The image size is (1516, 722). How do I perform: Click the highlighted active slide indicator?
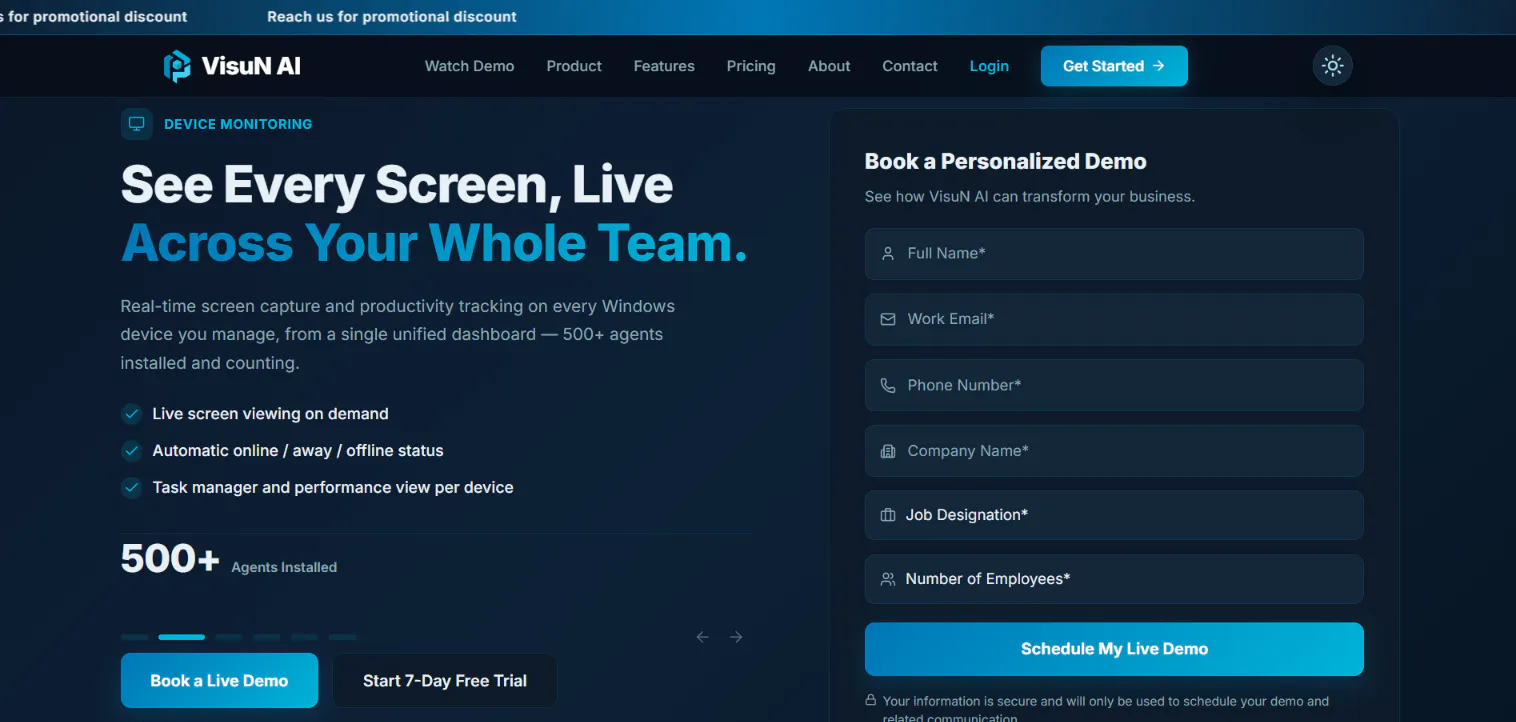click(181, 637)
